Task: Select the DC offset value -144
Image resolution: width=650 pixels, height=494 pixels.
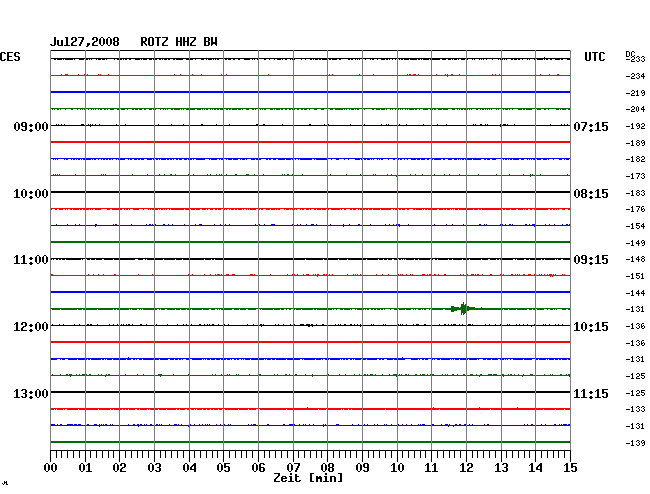Action: [635, 293]
